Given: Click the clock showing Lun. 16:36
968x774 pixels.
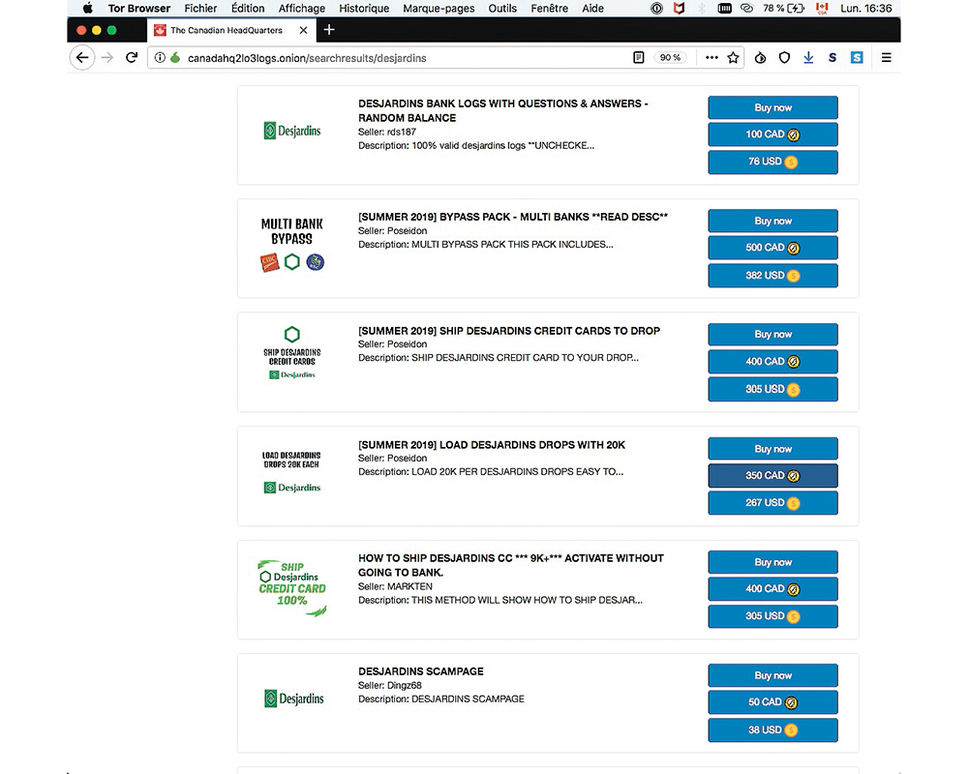Looking at the screenshot, I should pos(866,8).
